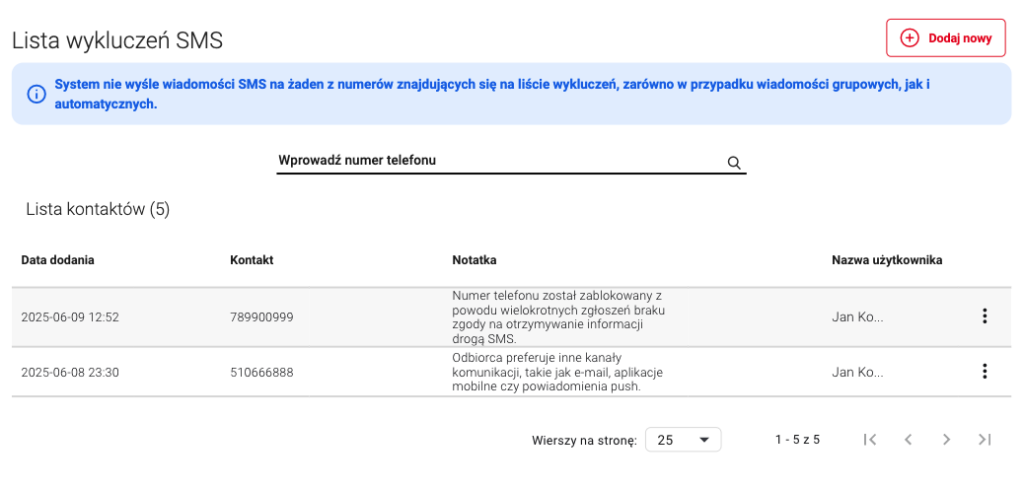
Task: Sort by Data dodania column header
Action: [x=57, y=260]
